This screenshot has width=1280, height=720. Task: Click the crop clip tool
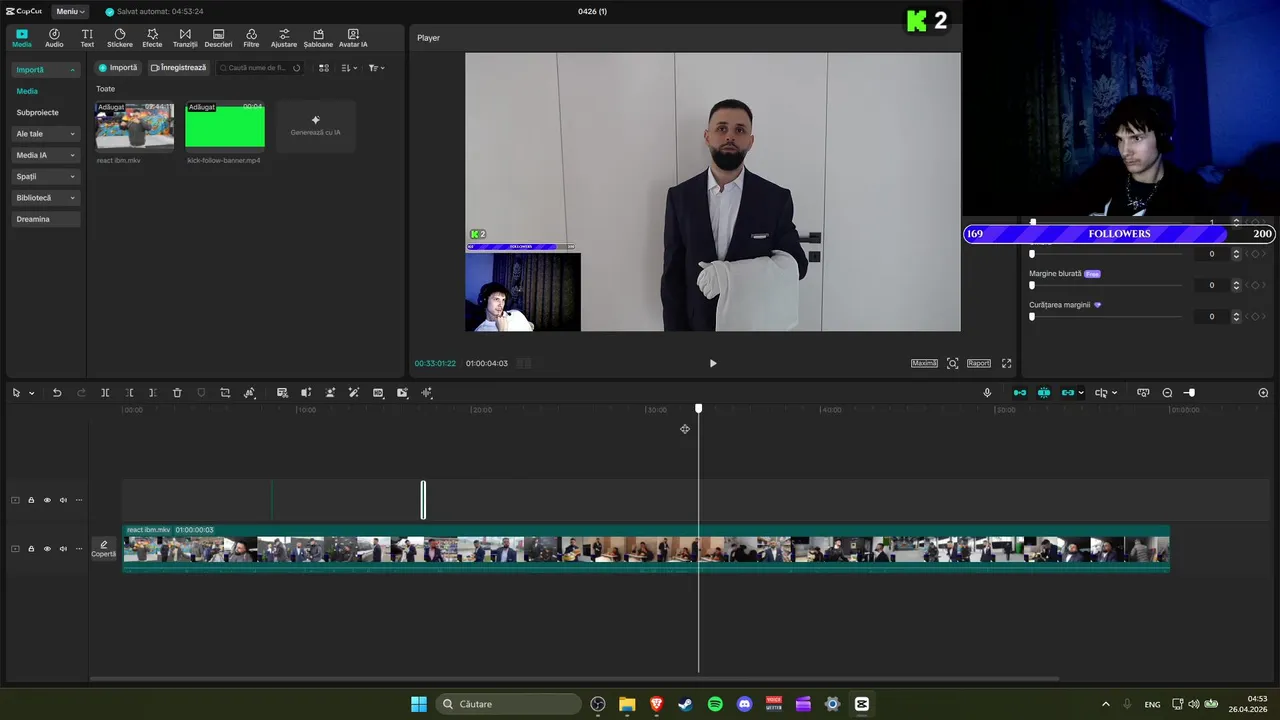(225, 393)
